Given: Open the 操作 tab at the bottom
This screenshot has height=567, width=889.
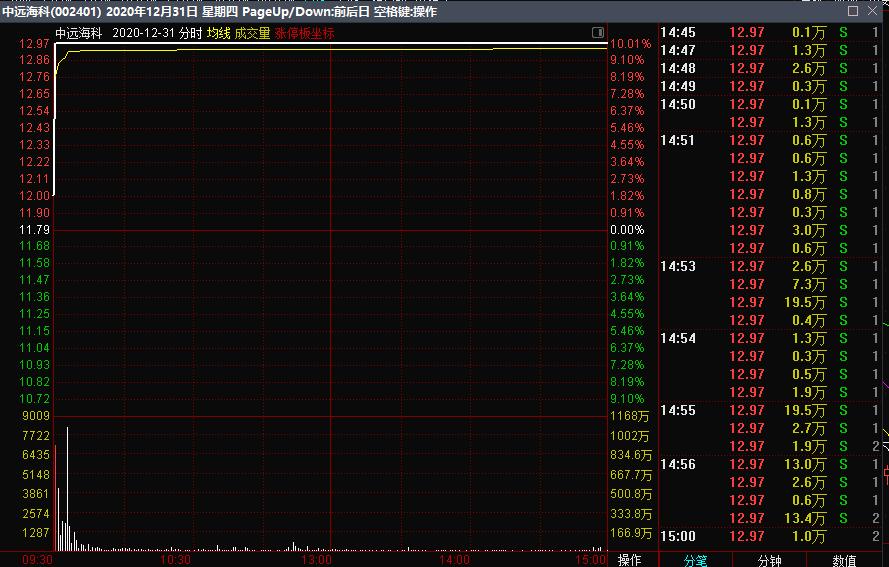Looking at the screenshot, I should [x=629, y=560].
